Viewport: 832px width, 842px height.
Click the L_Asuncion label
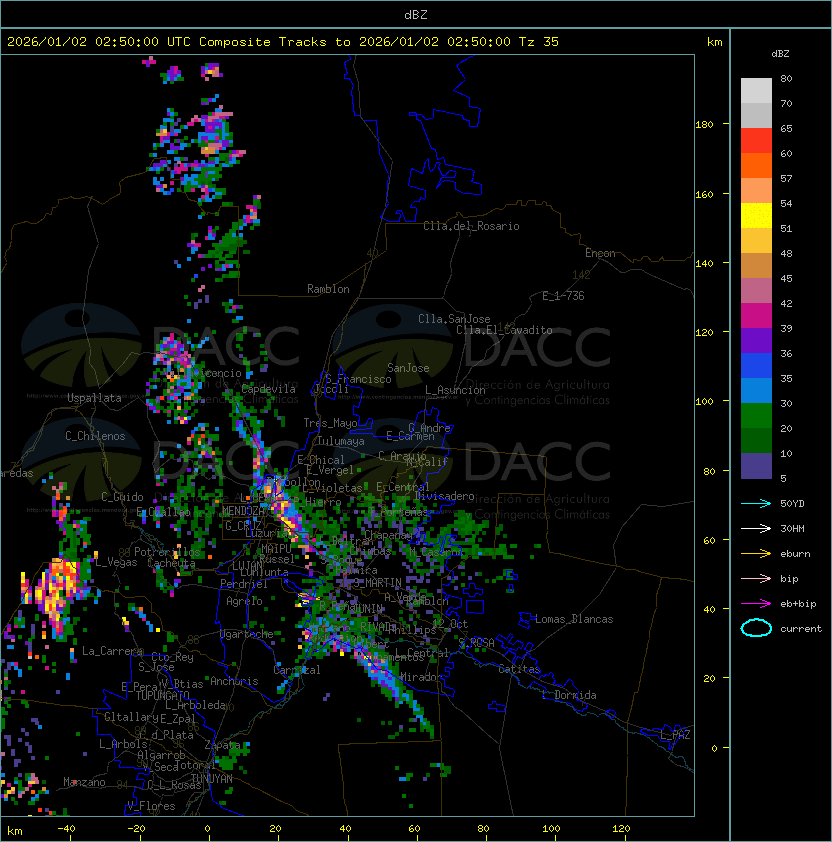pyautogui.click(x=455, y=390)
